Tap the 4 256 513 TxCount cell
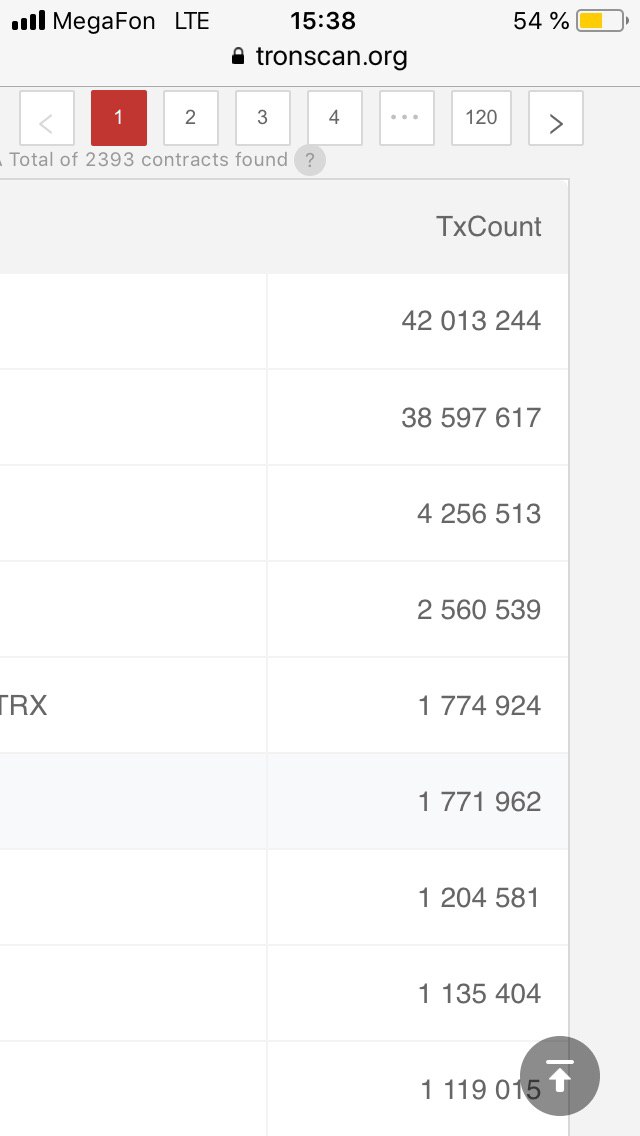The height and width of the screenshot is (1136, 640). 418,514
